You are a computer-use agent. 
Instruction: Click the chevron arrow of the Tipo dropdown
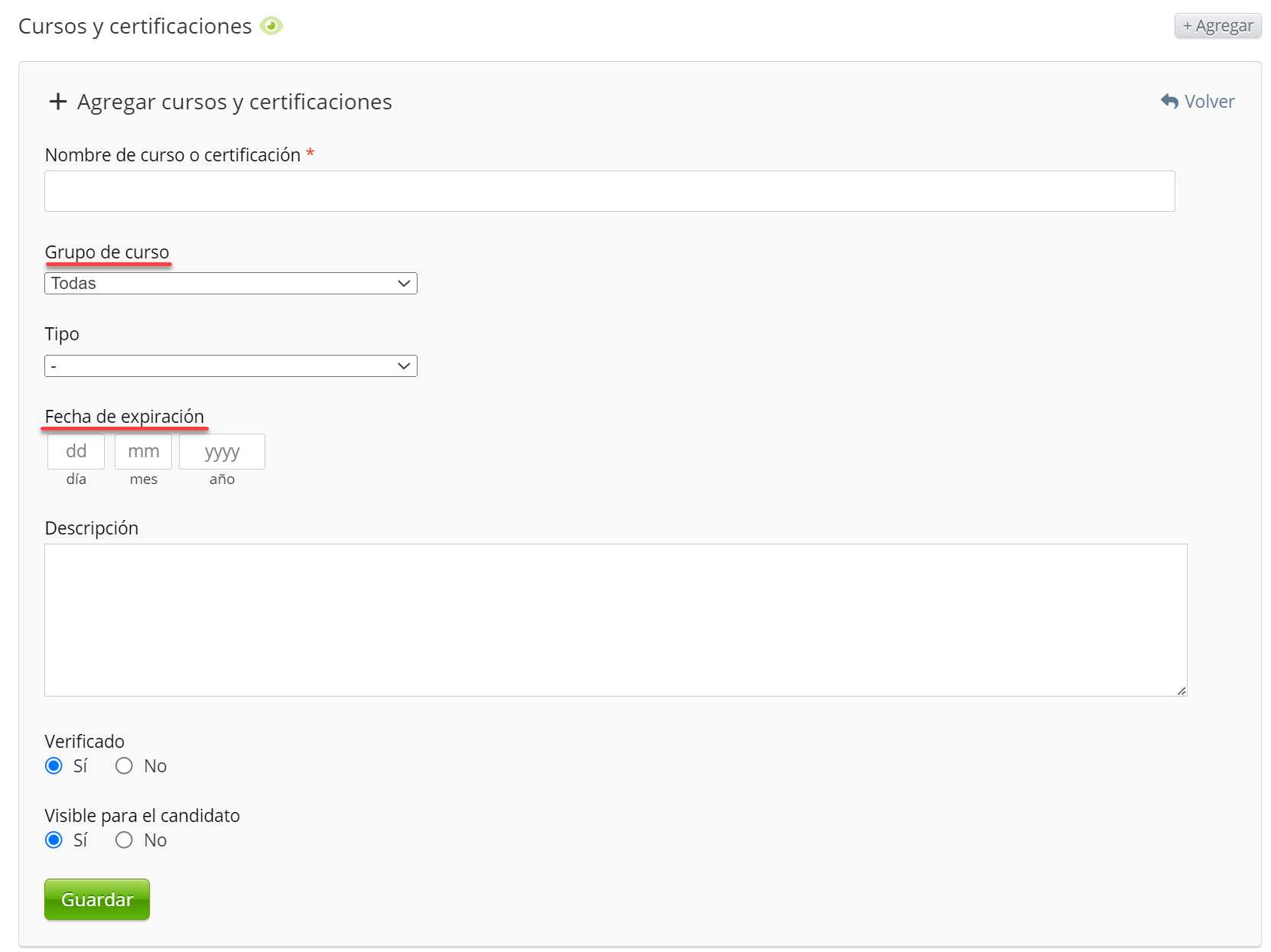click(404, 366)
